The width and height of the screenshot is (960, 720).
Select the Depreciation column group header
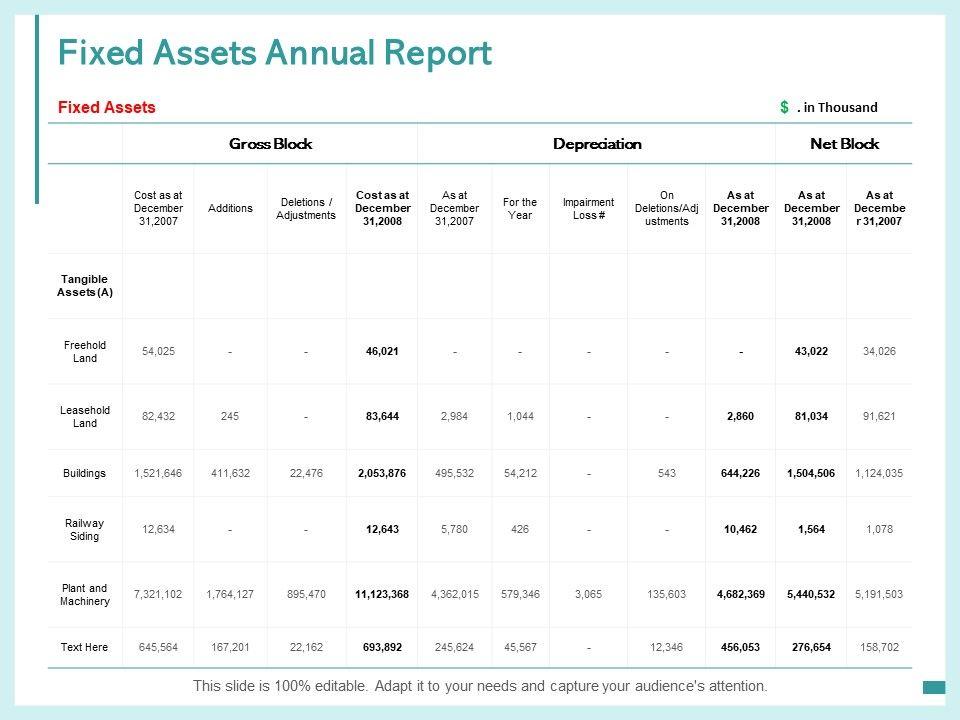(x=597, y=144)
